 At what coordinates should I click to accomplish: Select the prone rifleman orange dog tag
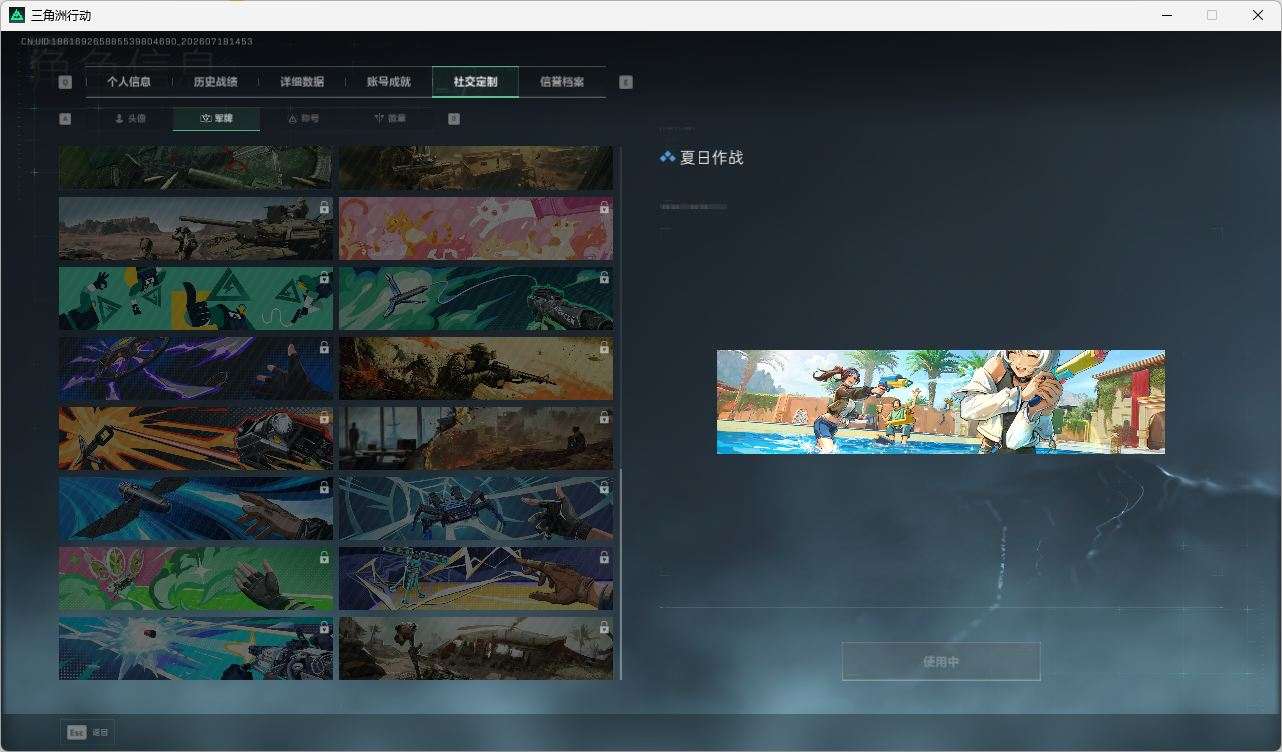click(476, 368)
